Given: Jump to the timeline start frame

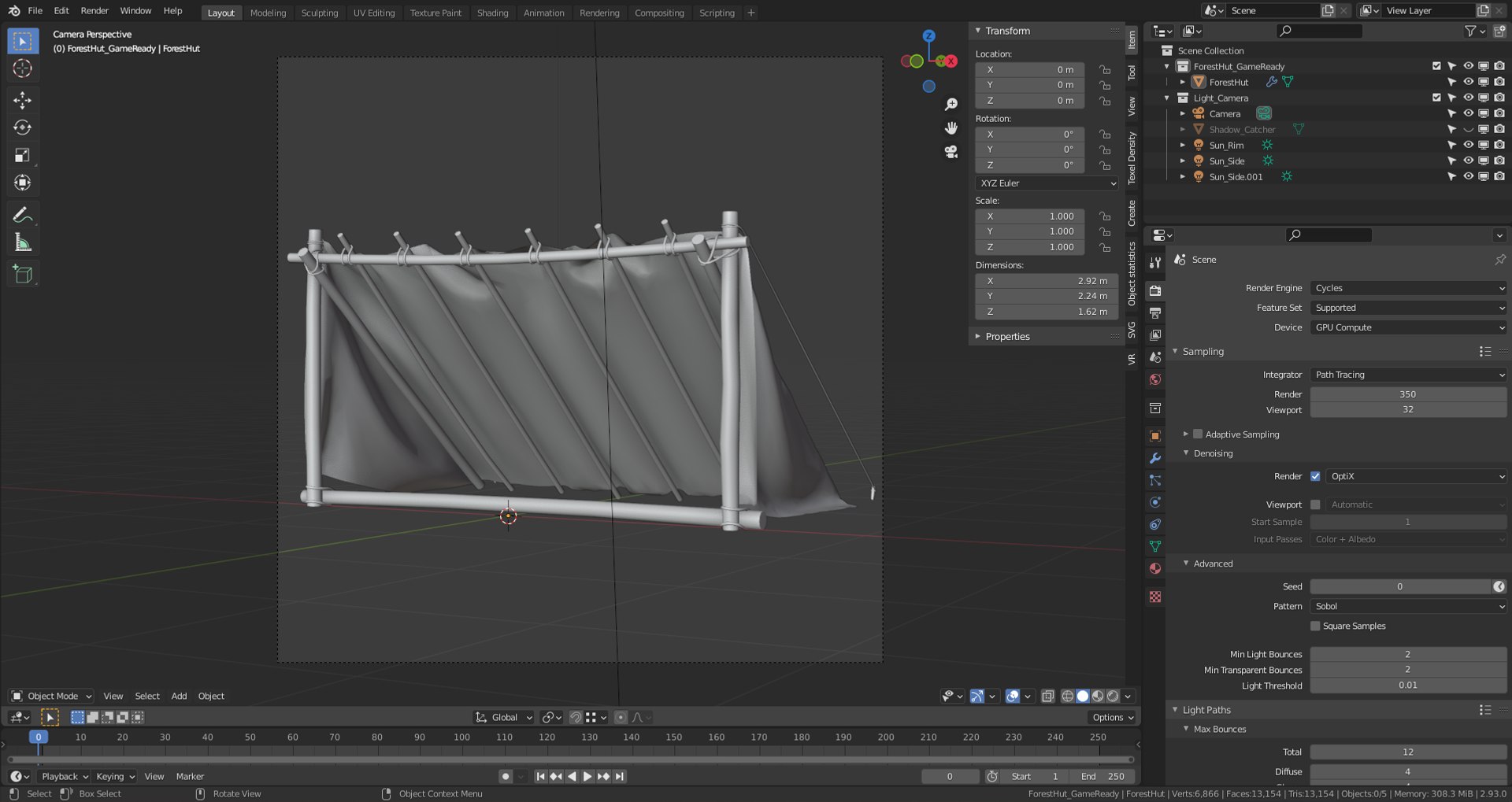Looking at the screenshot, I should (540, 776).
